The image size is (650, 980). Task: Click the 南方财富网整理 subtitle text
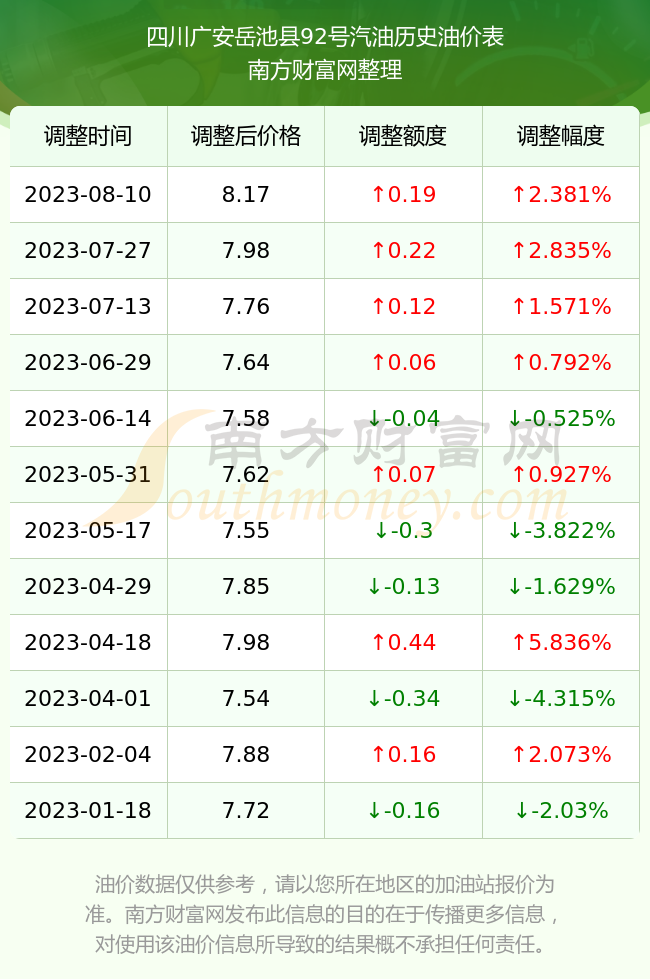pyautogui.click(x=325, y=69)
